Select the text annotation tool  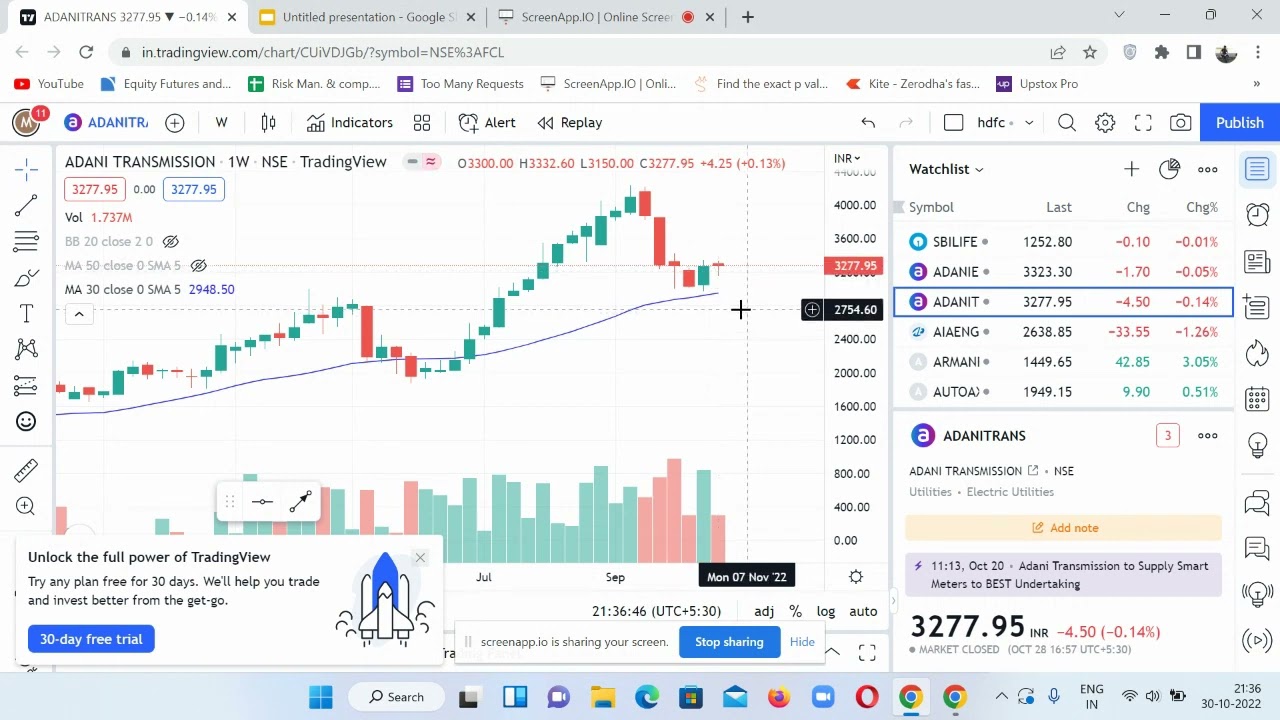pos(26,314)
